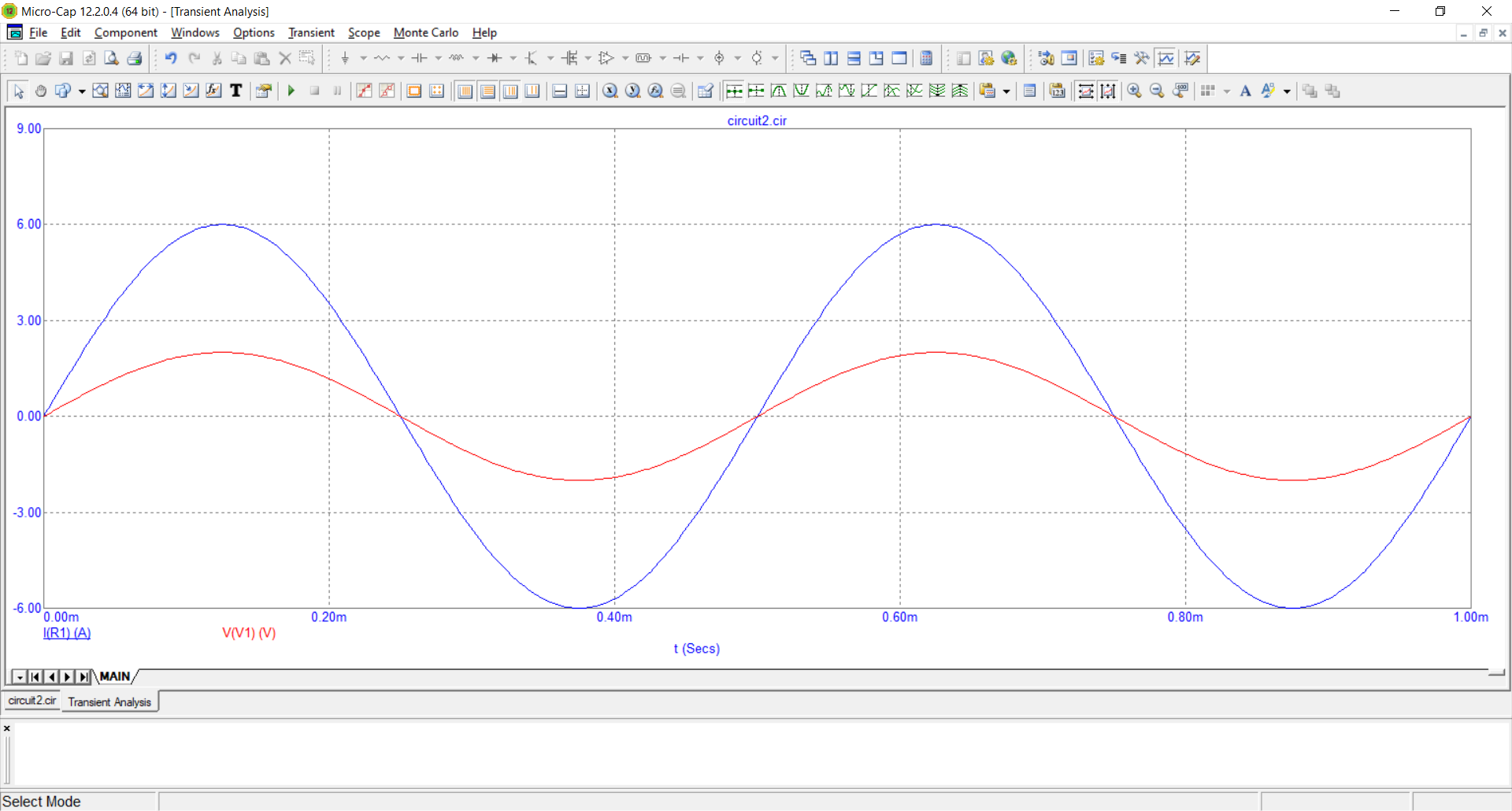Select the V(V1) (V) waveform label
The image size is (1512, 811).
click(249, 633)
